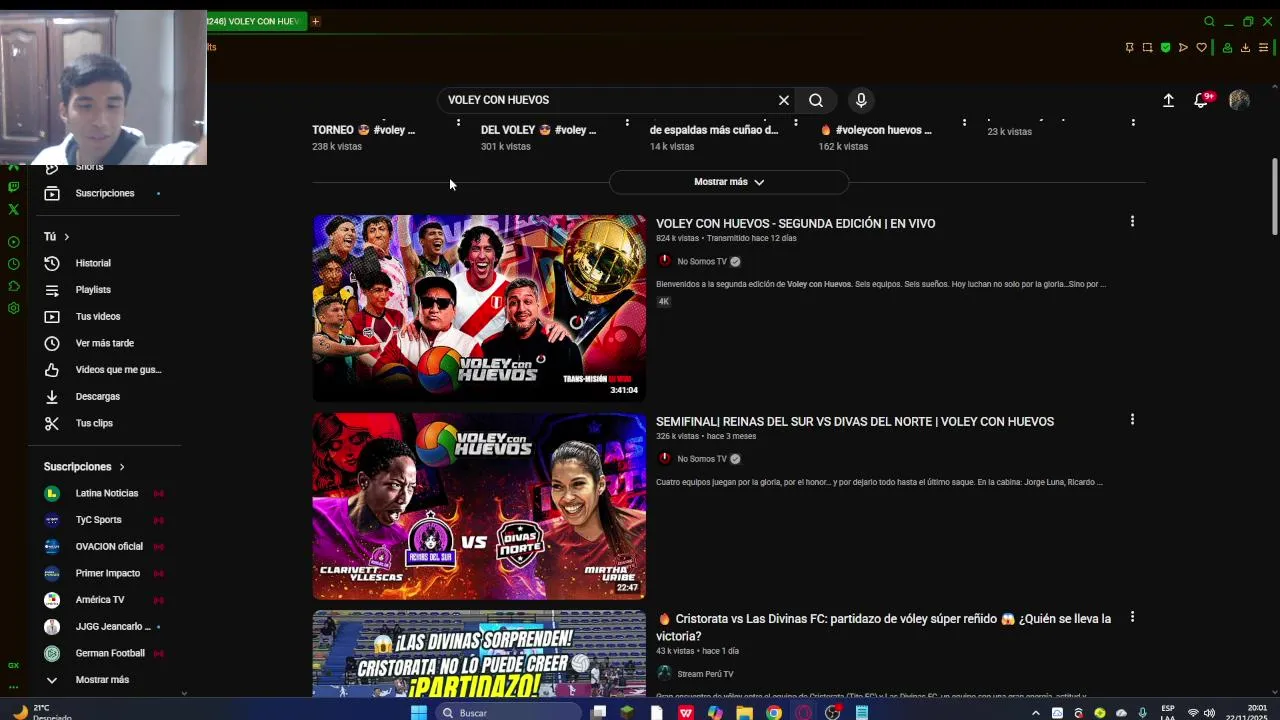The image size is (1280, 720).
Task: Open the Segunda Edición En Vivo thumbnail
Action: [479, 308]
